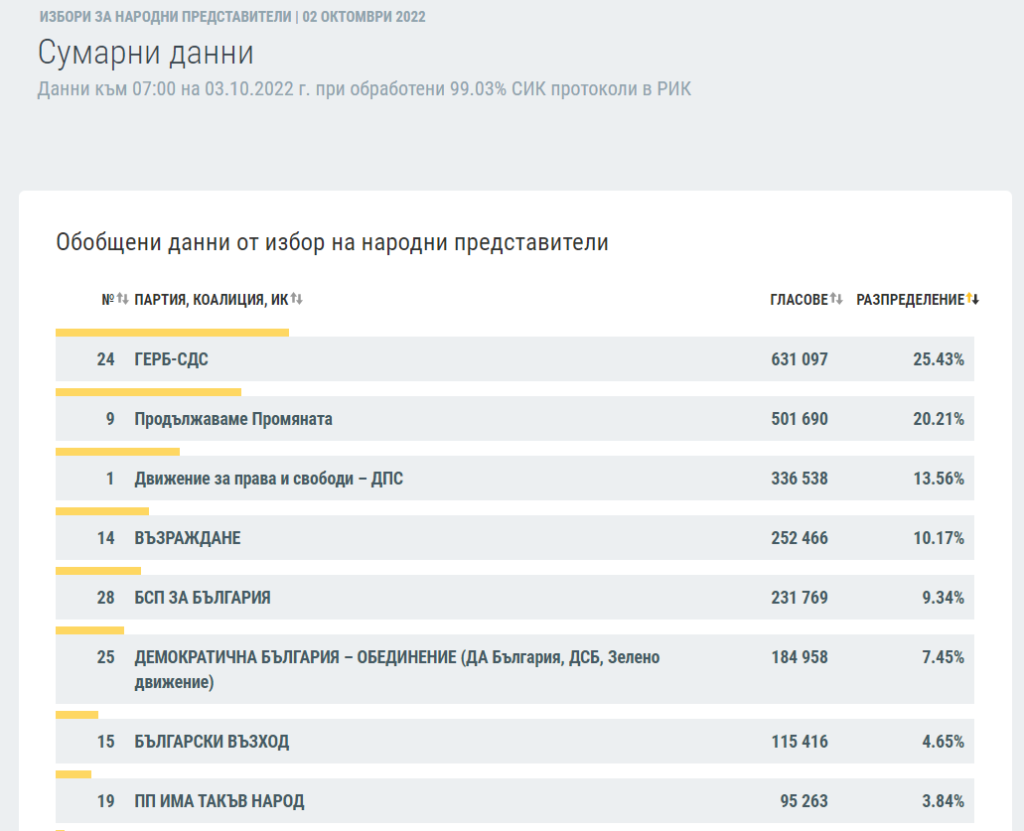Sort by ПАРТИЯ, КОАЛИЦИЯ, ИК using its arrows
Viewport: 1024px width, 831px height.
[297, 300]
